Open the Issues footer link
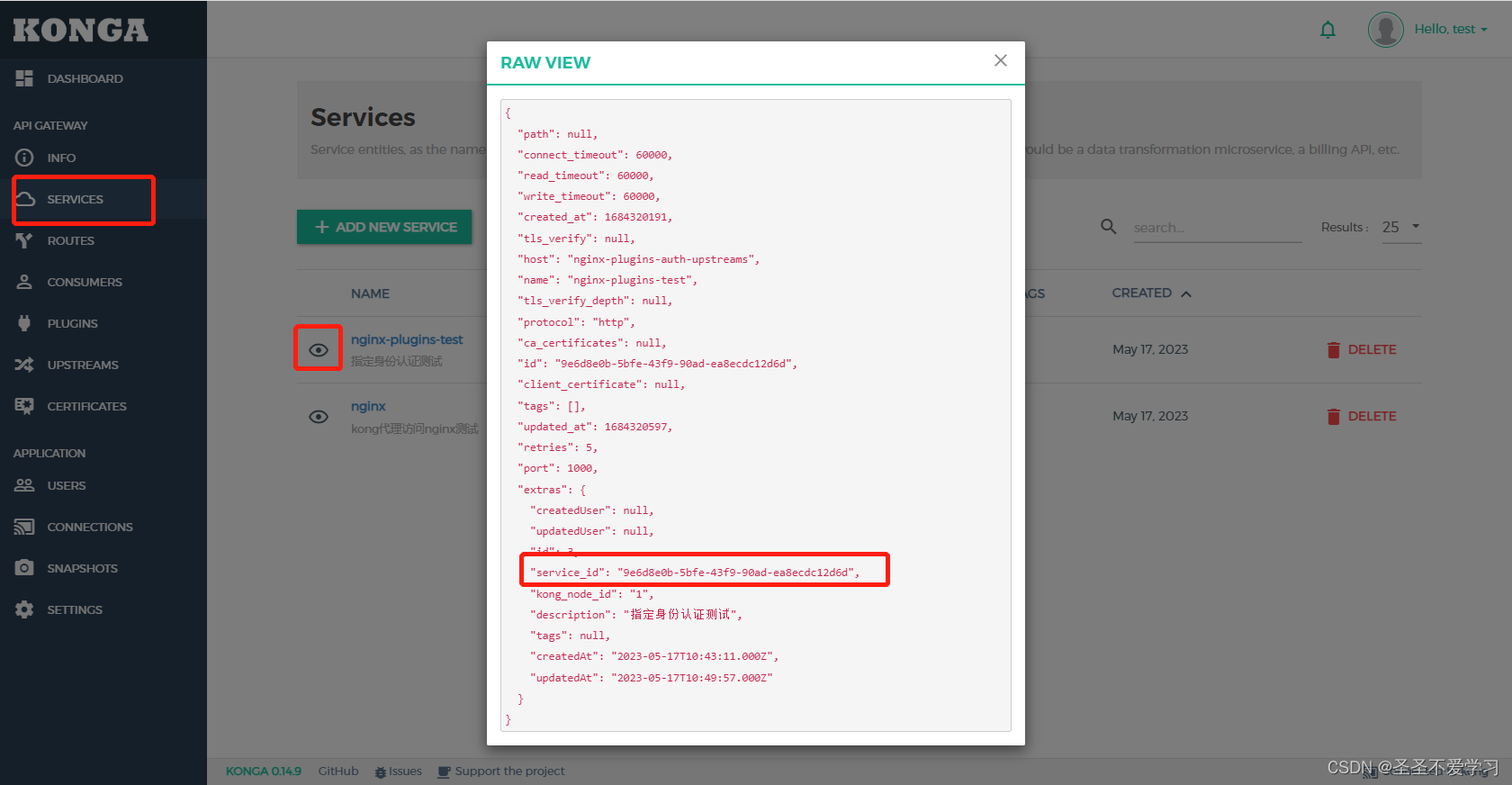 click(x=399, y=771)
